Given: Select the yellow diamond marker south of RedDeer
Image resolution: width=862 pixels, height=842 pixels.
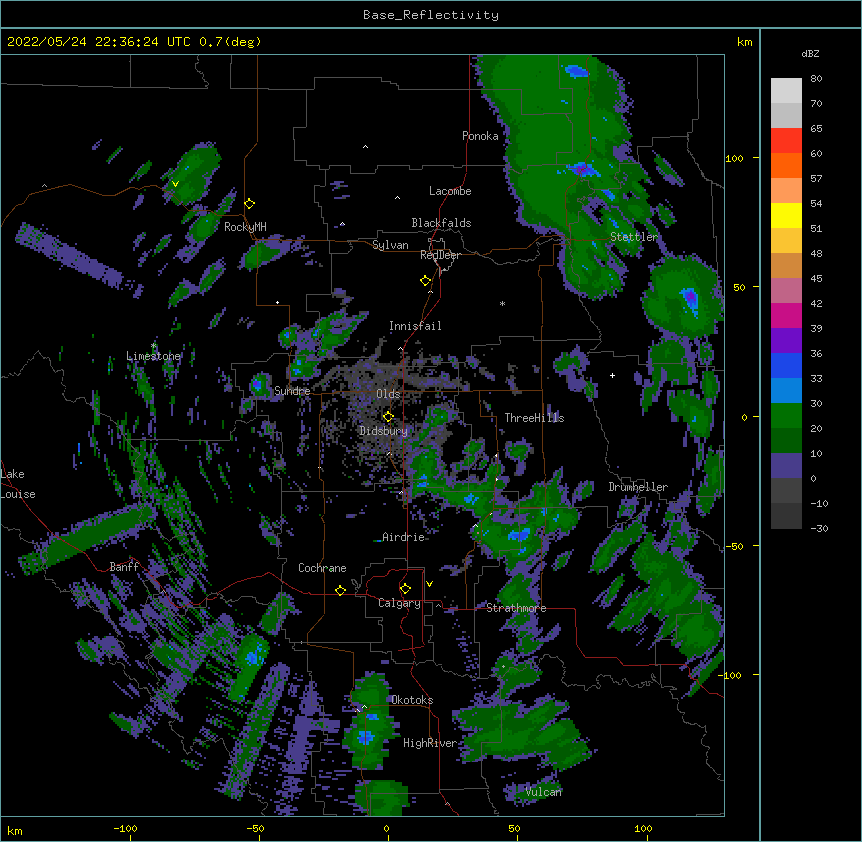Looking at the screenshot, I should [x=426, y=281].
